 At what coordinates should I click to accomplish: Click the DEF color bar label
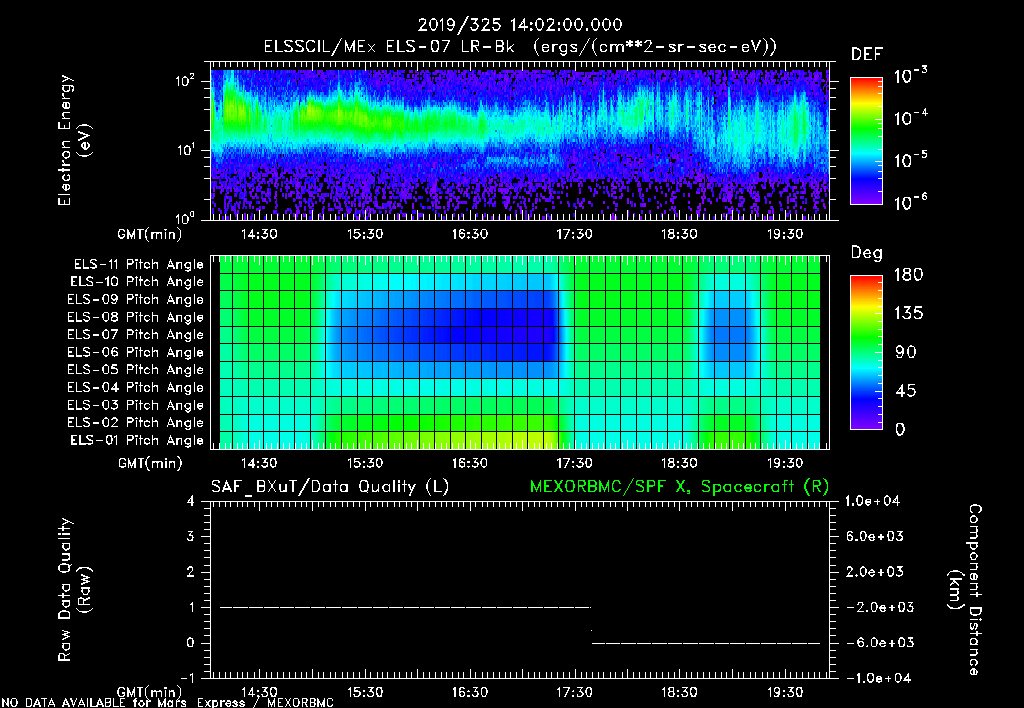coord(867,54)
